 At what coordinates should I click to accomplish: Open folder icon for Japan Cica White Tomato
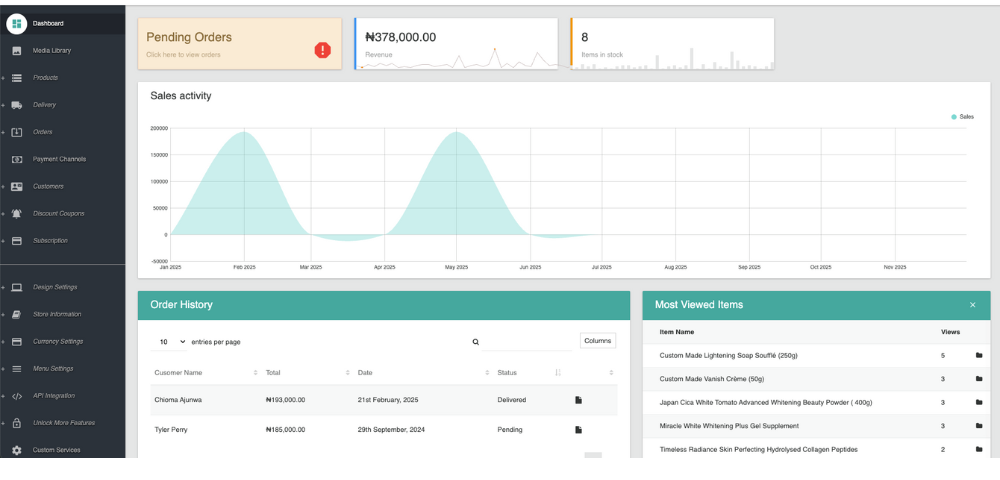coord(979,402)
